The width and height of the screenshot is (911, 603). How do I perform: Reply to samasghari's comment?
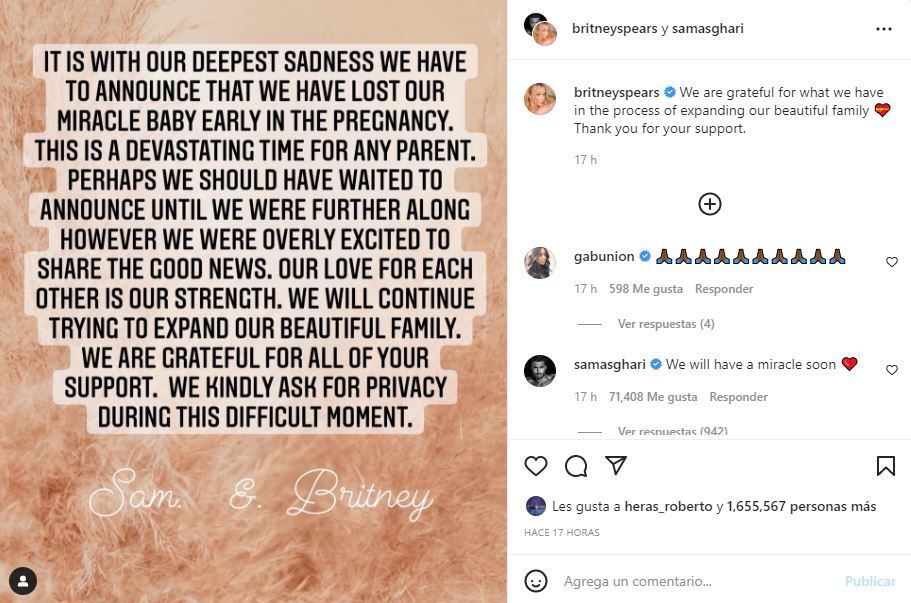pos(738,397)
